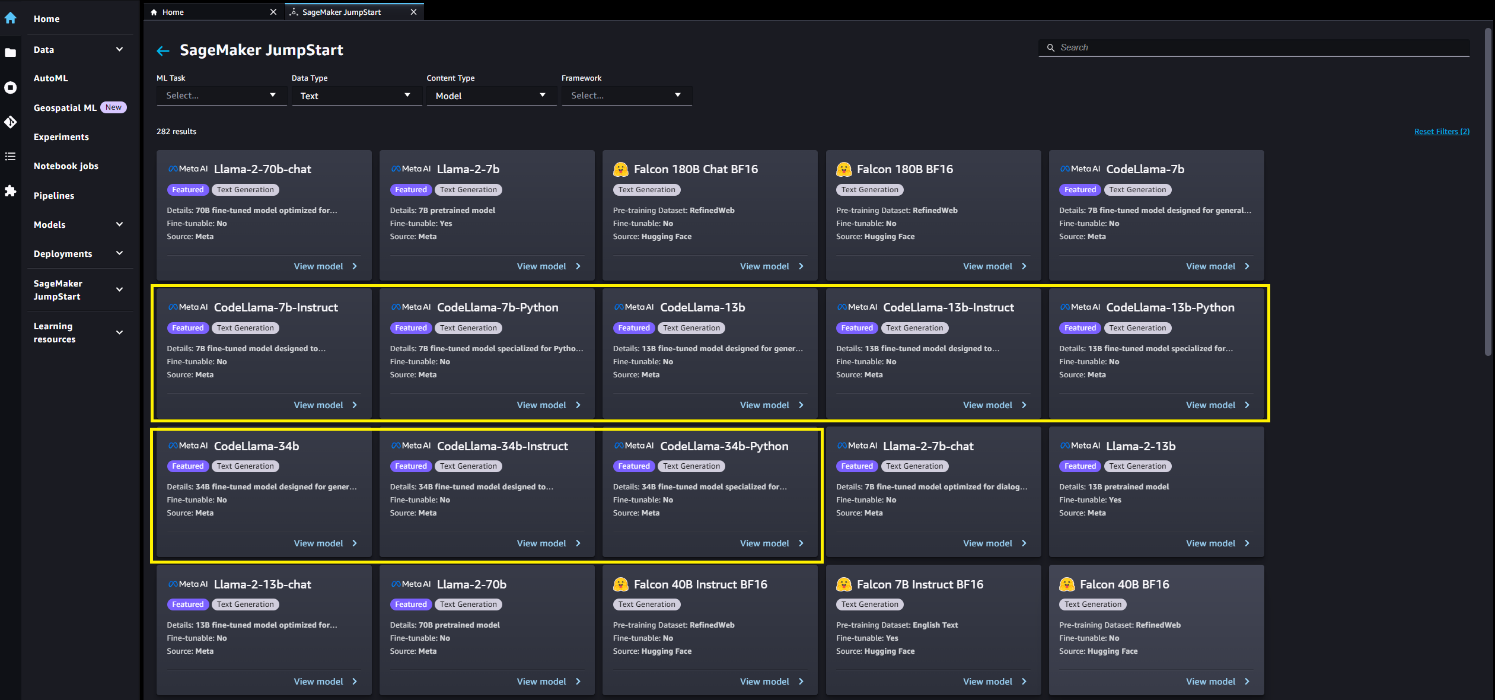
Task: Click the 282 results text
Action: coord(177,131)
